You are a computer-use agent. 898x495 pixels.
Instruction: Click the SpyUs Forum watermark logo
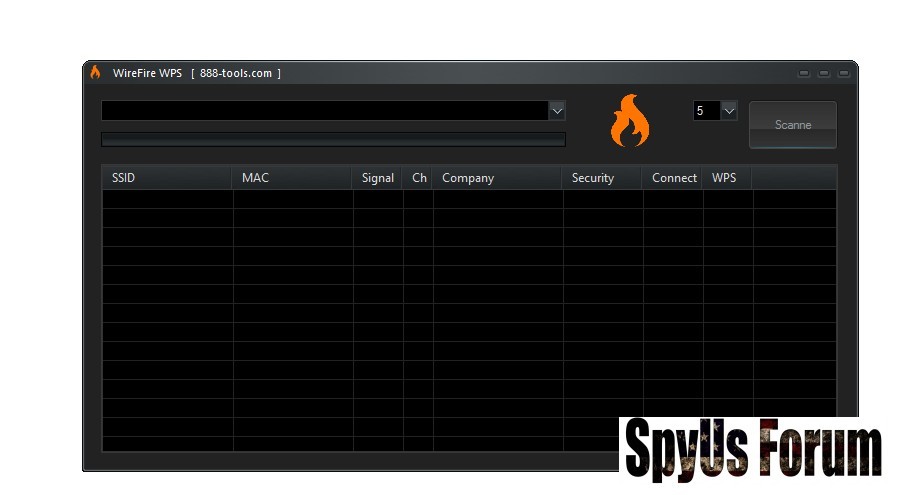click(752, 449)
